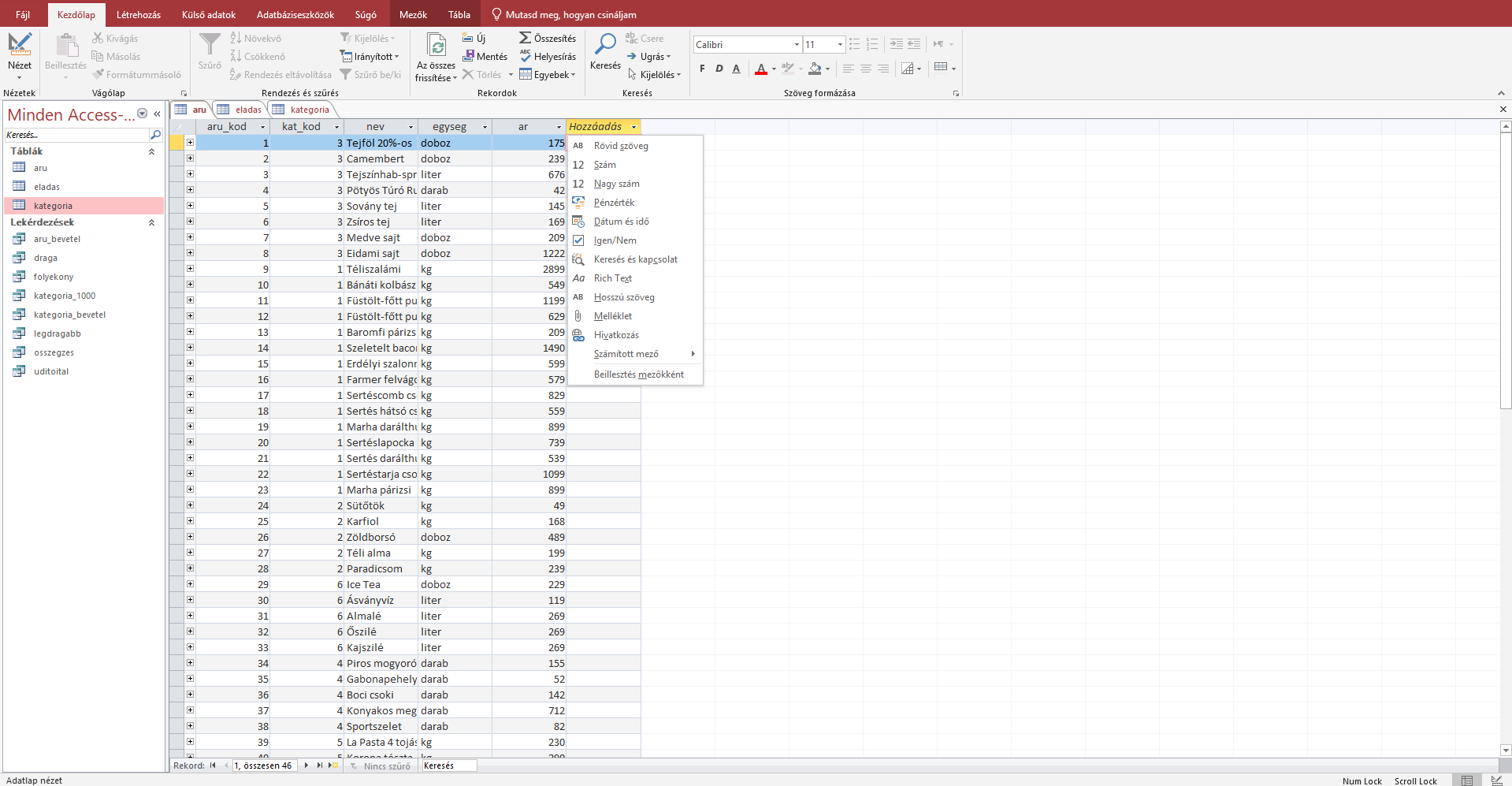Run the Helyesírás spell check
Viewport: 1512px width, 786px height.
click(526, 56)
